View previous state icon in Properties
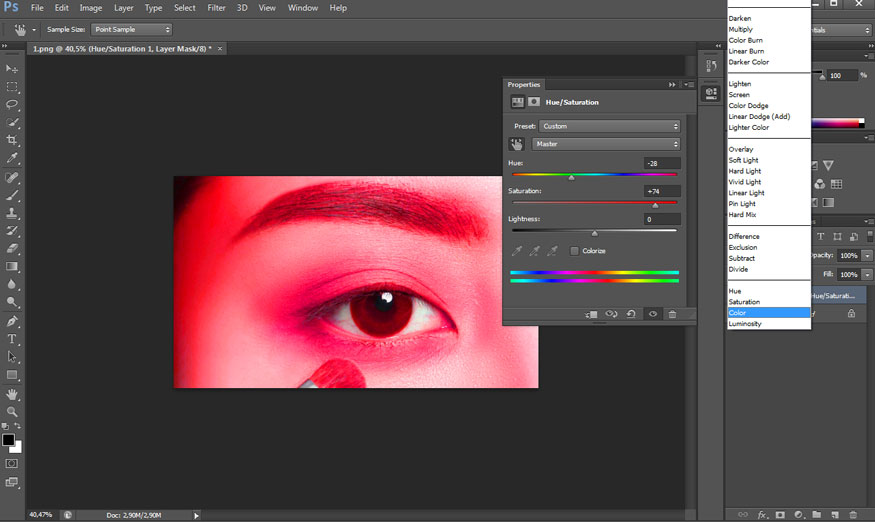 (612, 314)
